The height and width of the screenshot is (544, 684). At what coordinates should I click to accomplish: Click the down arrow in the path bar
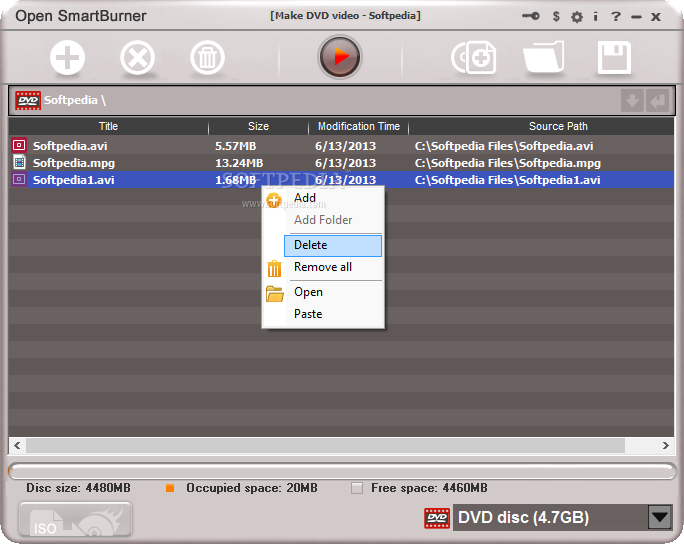point(632,101)
